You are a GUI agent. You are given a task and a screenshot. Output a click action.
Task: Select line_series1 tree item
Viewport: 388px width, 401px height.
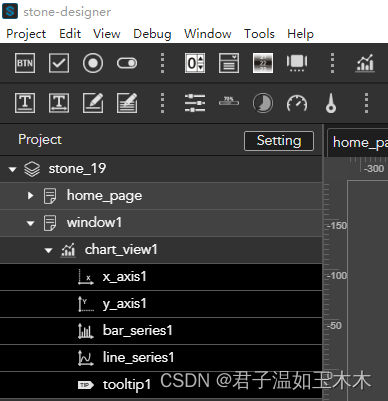pos(161,358)
